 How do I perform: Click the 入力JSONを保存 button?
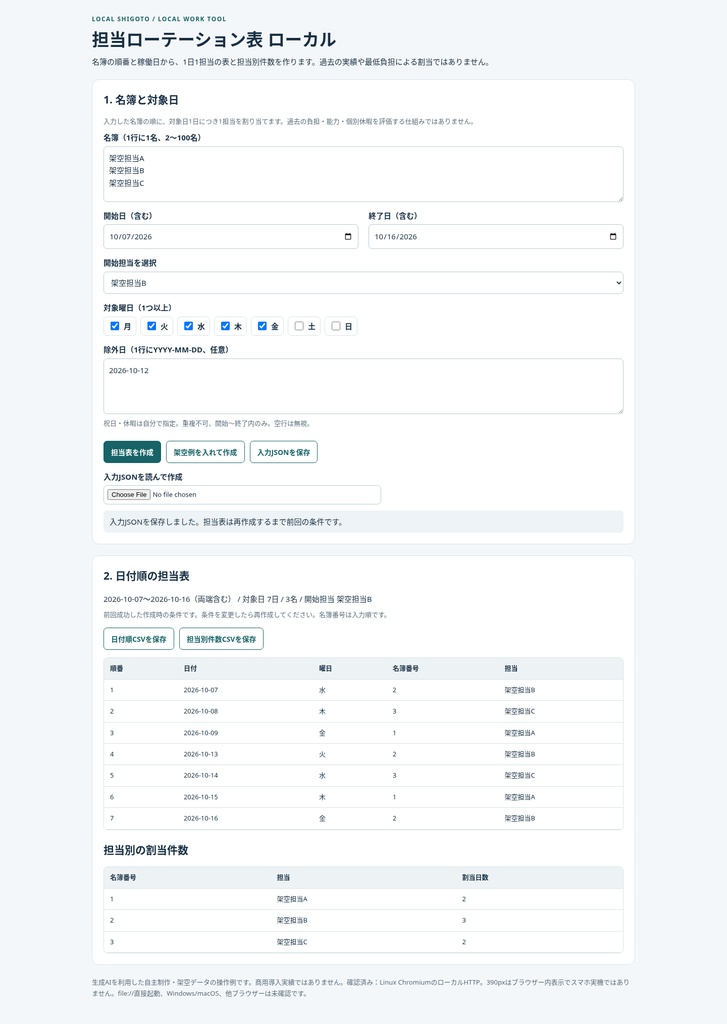coord(283,452)
